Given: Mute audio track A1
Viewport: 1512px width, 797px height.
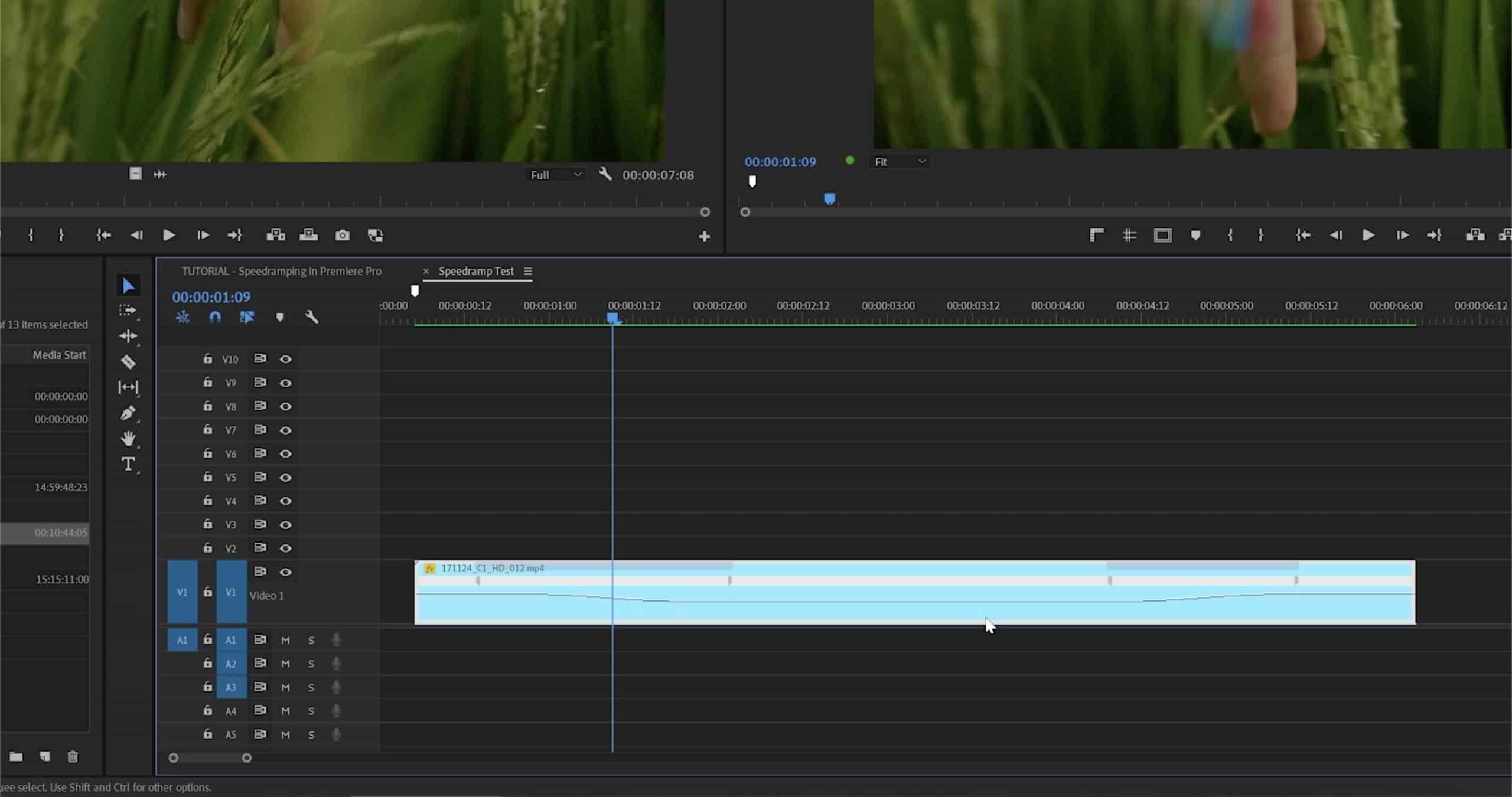Looking at the screenshot, I should (x=285, y=640).
